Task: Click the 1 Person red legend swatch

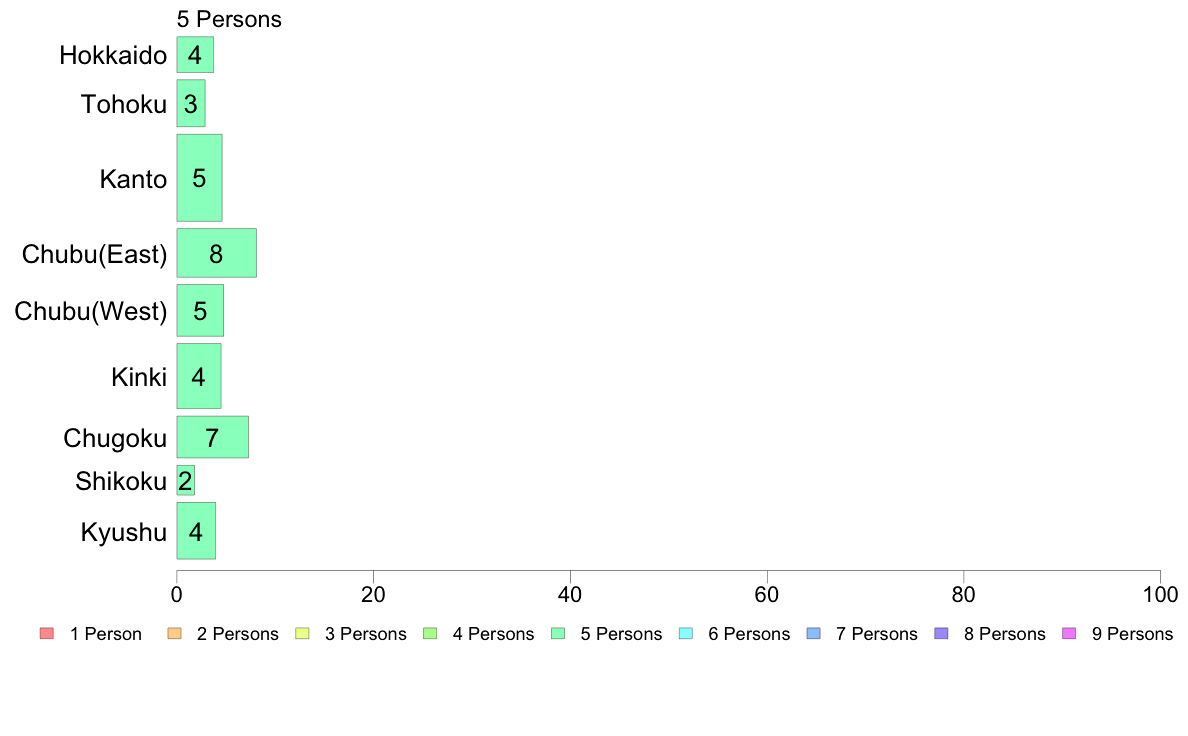Action: (x=47, y=634)
